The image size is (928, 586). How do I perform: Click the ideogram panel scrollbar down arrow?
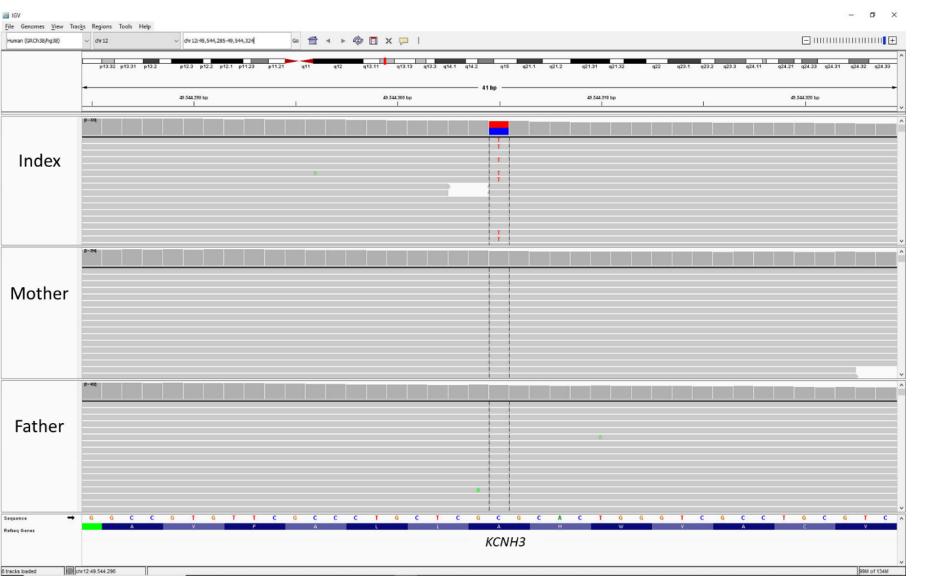click(901, 107)
